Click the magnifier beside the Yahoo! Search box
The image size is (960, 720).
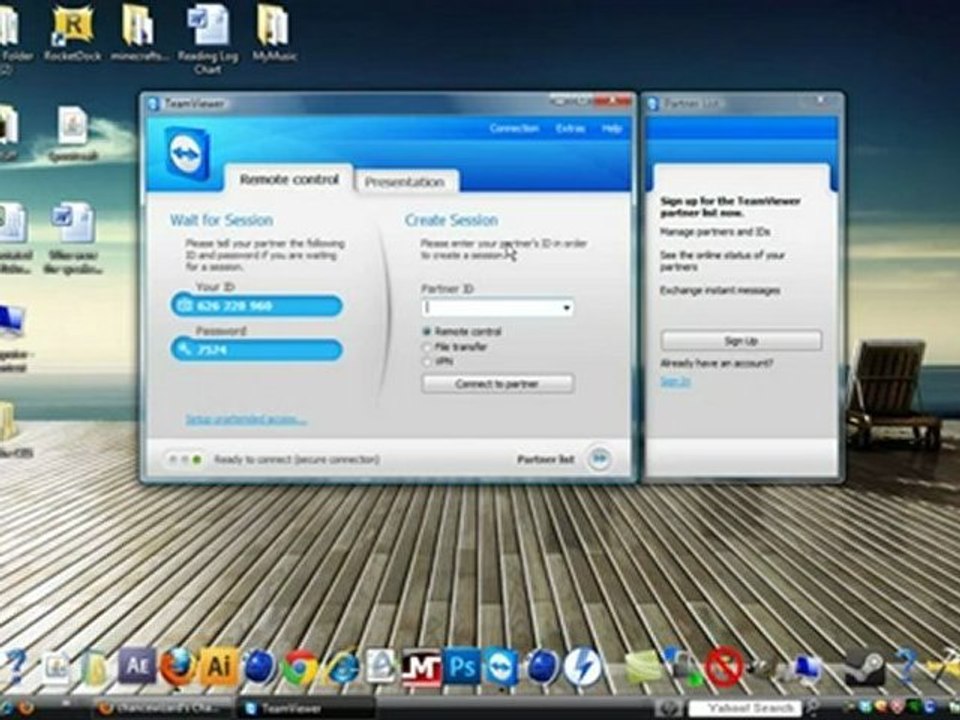pyautogui.click(x=814, y=708)
